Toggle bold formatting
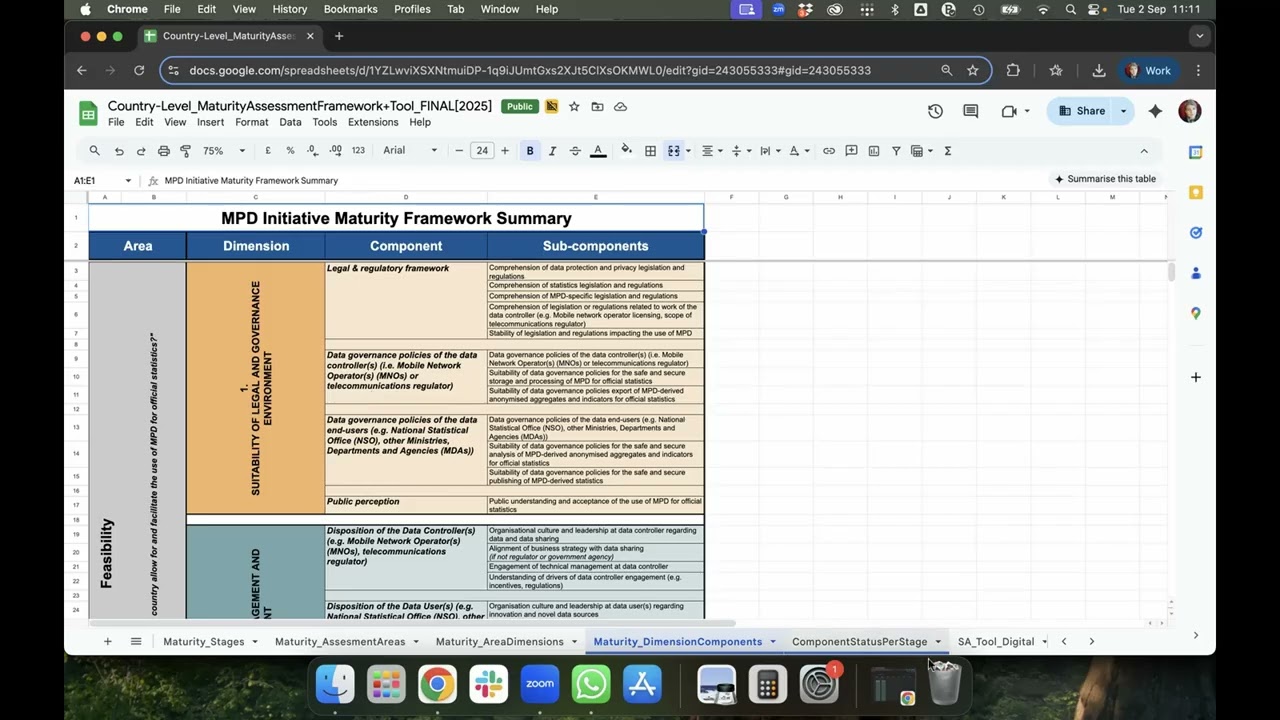 coord(530,151)
